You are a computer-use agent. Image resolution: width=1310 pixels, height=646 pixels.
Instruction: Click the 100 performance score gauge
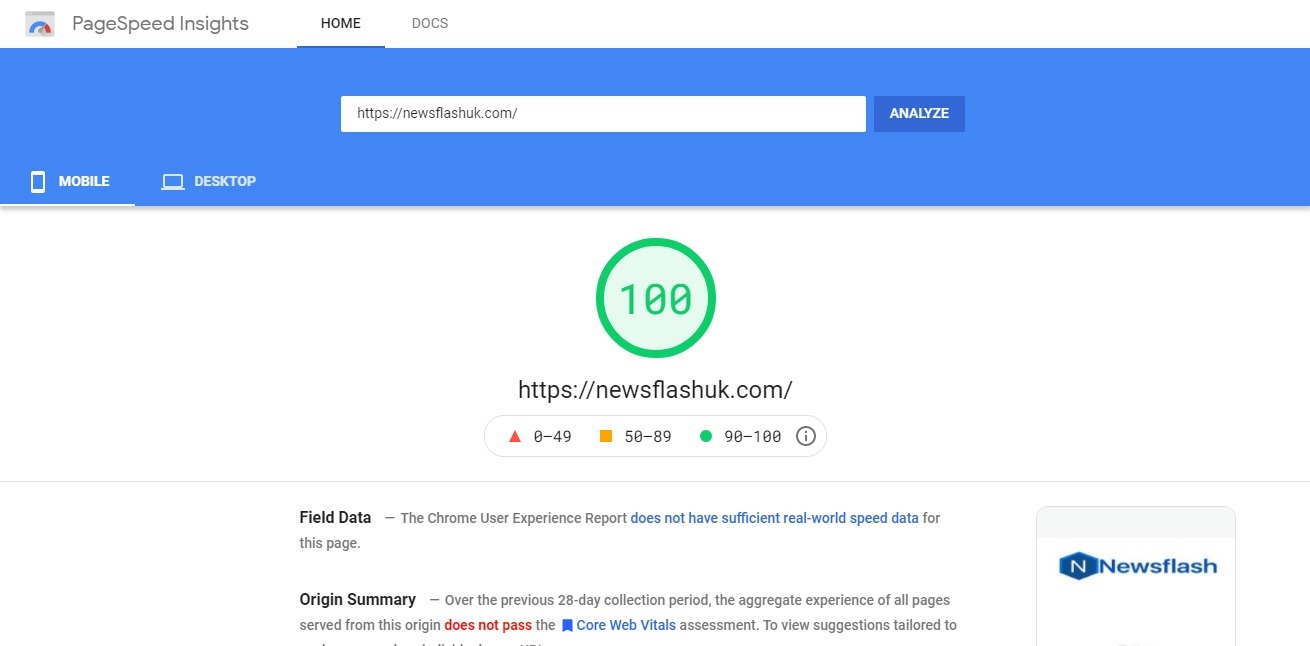656,298
